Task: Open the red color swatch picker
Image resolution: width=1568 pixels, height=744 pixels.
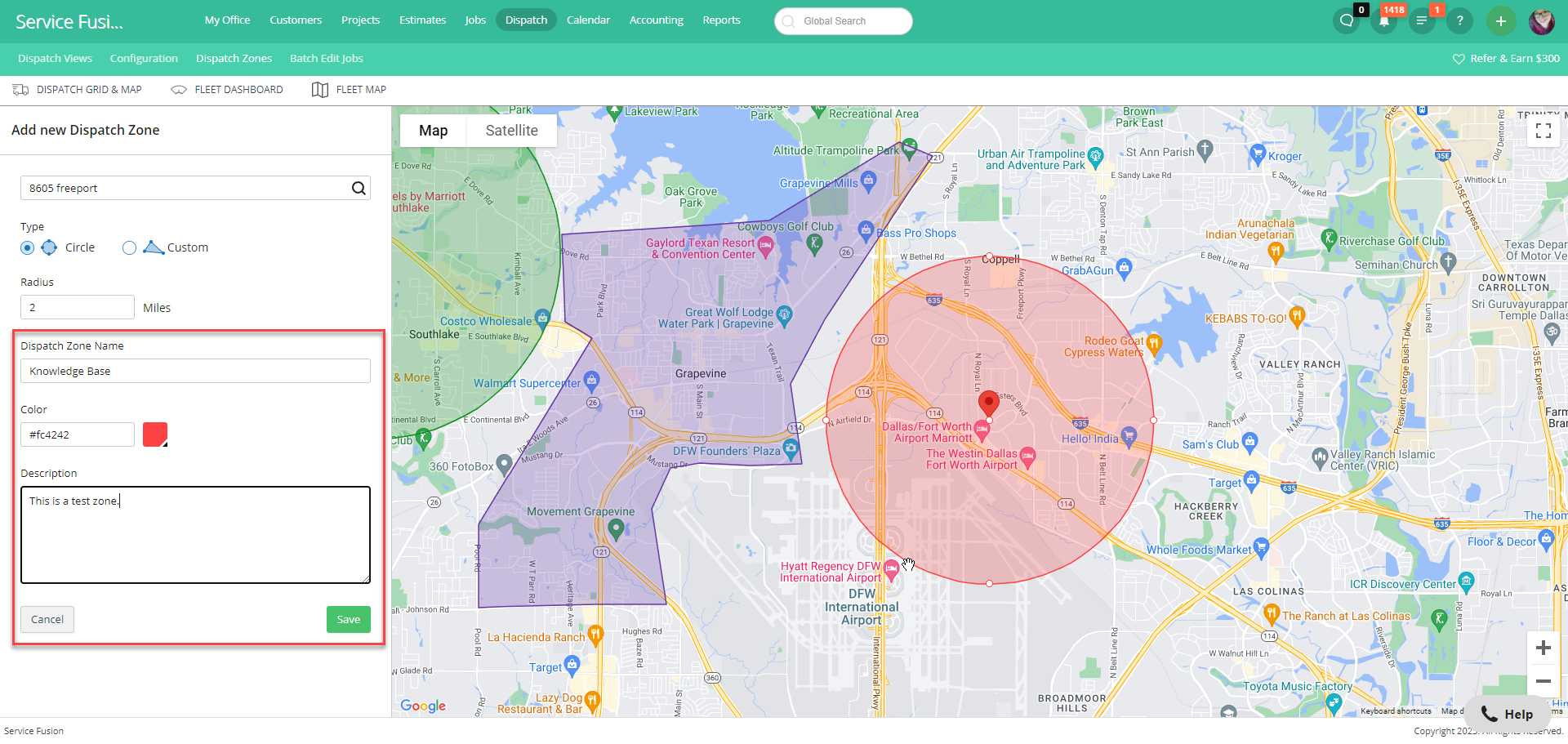Action: tap(155, 434)
